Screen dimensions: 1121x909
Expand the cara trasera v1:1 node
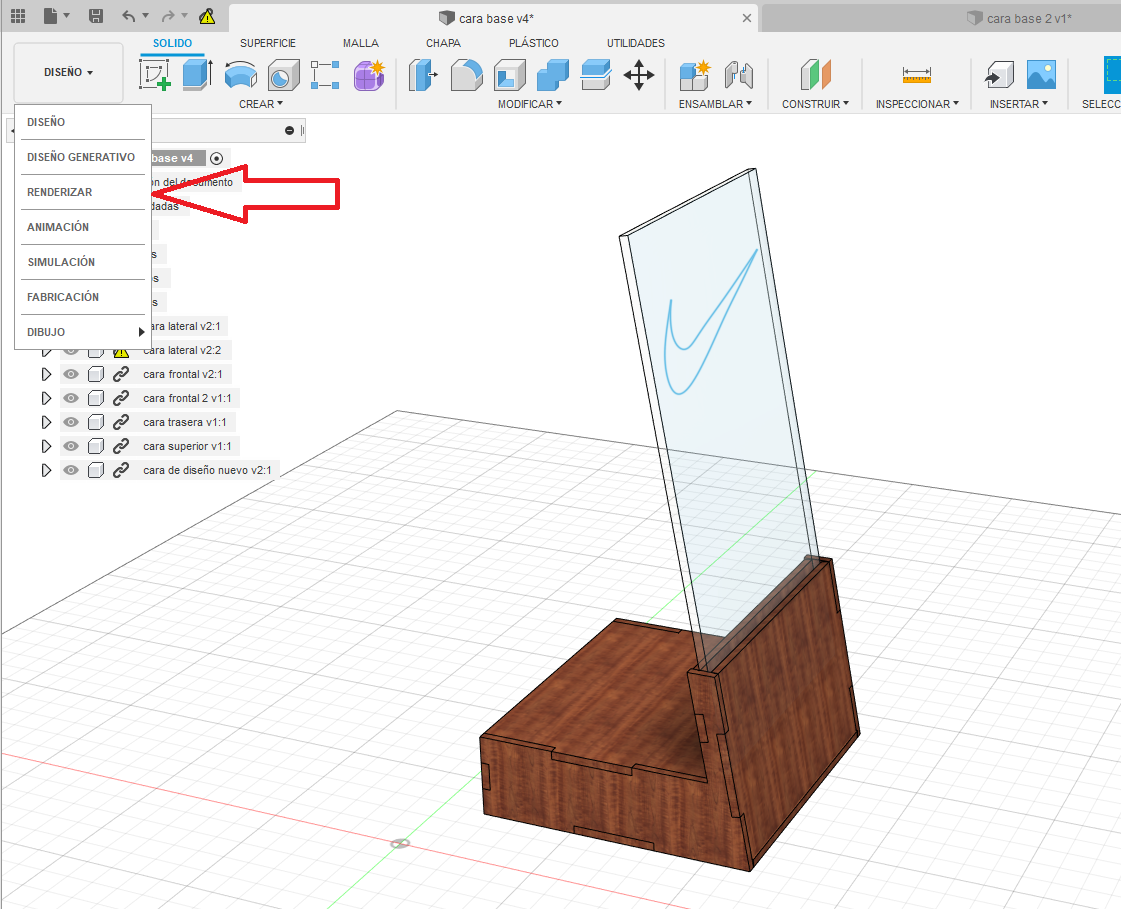[x=46, y=422]
